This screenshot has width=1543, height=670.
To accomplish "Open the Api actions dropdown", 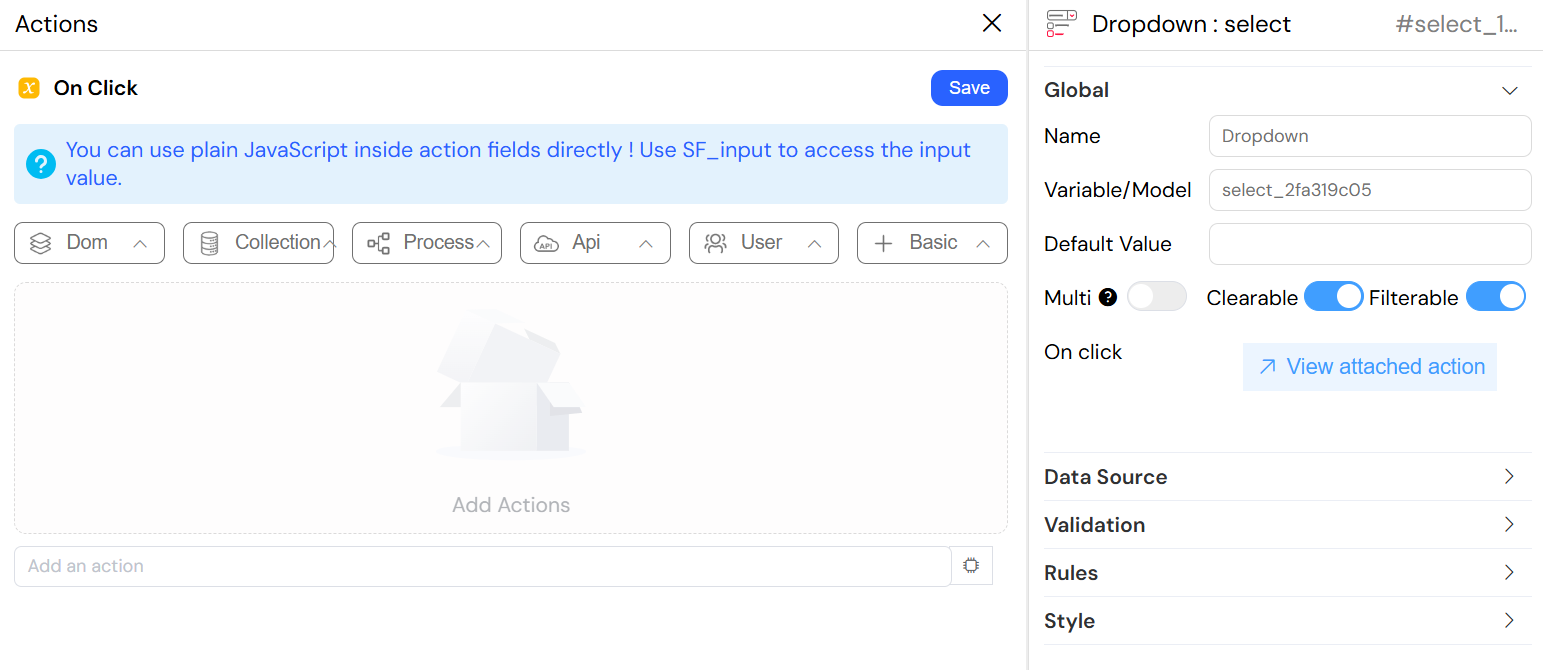I will click(x=595, y=243).
